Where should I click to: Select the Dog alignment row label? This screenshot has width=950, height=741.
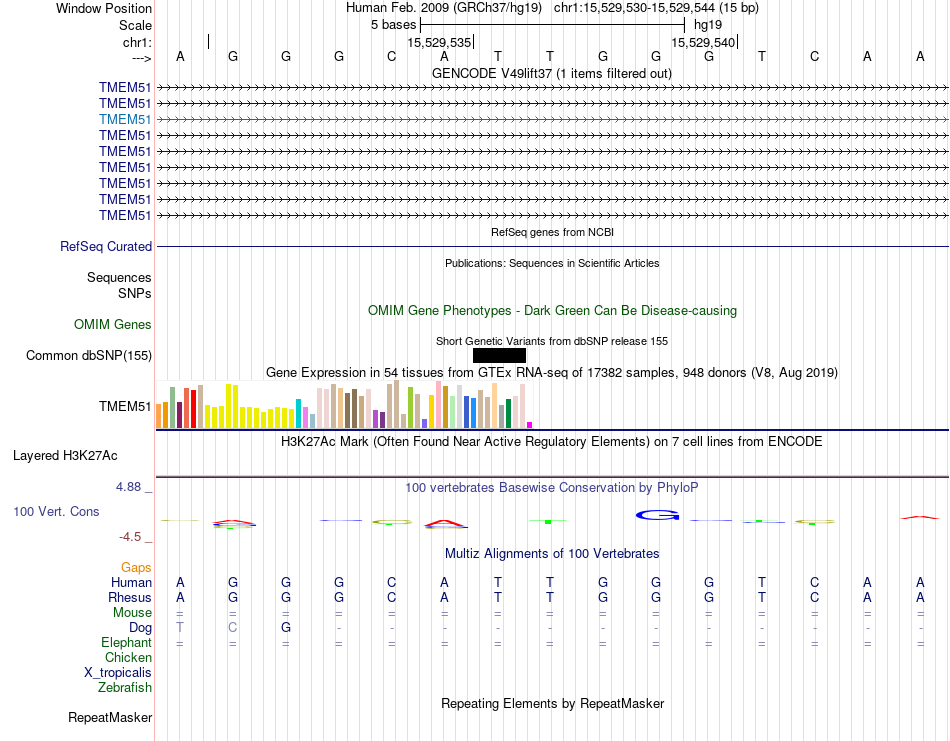[x=140, y=628]
